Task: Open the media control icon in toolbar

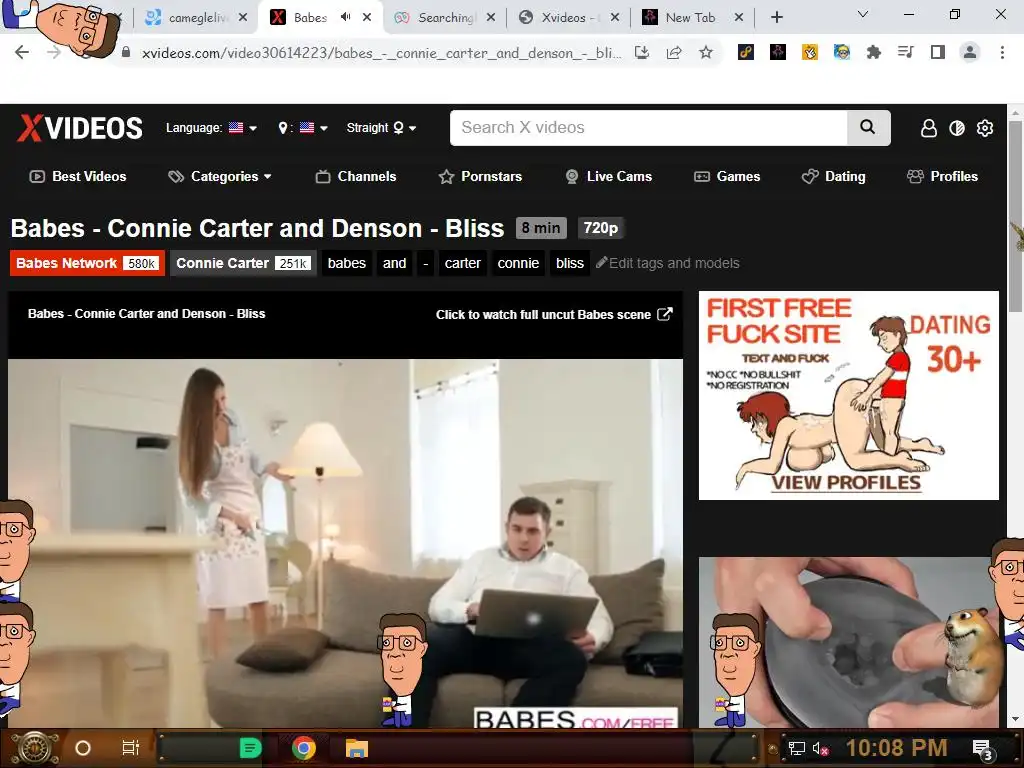Action: [x=905, y=52]
